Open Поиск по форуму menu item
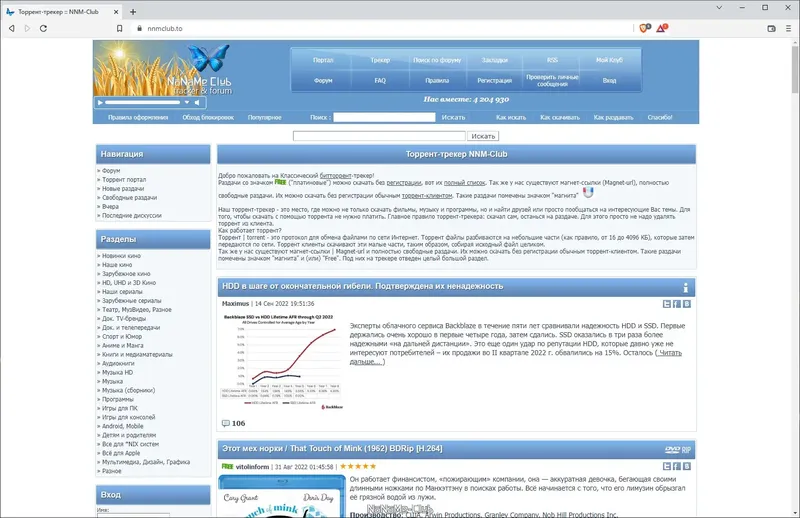This screenshot has width=800, height=518. click(437, 60)
